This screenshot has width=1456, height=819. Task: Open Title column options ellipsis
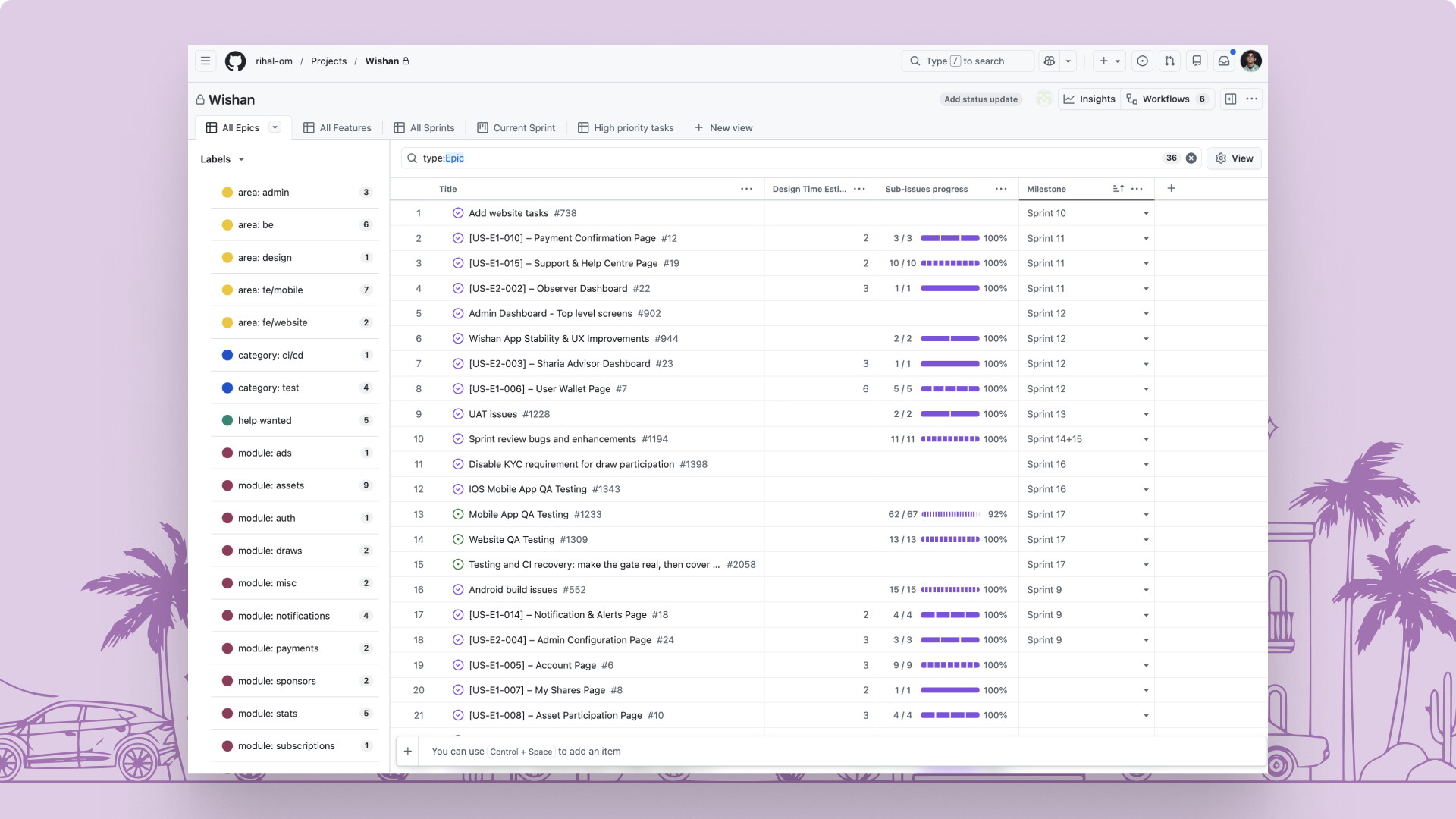[x=746, y=189]
